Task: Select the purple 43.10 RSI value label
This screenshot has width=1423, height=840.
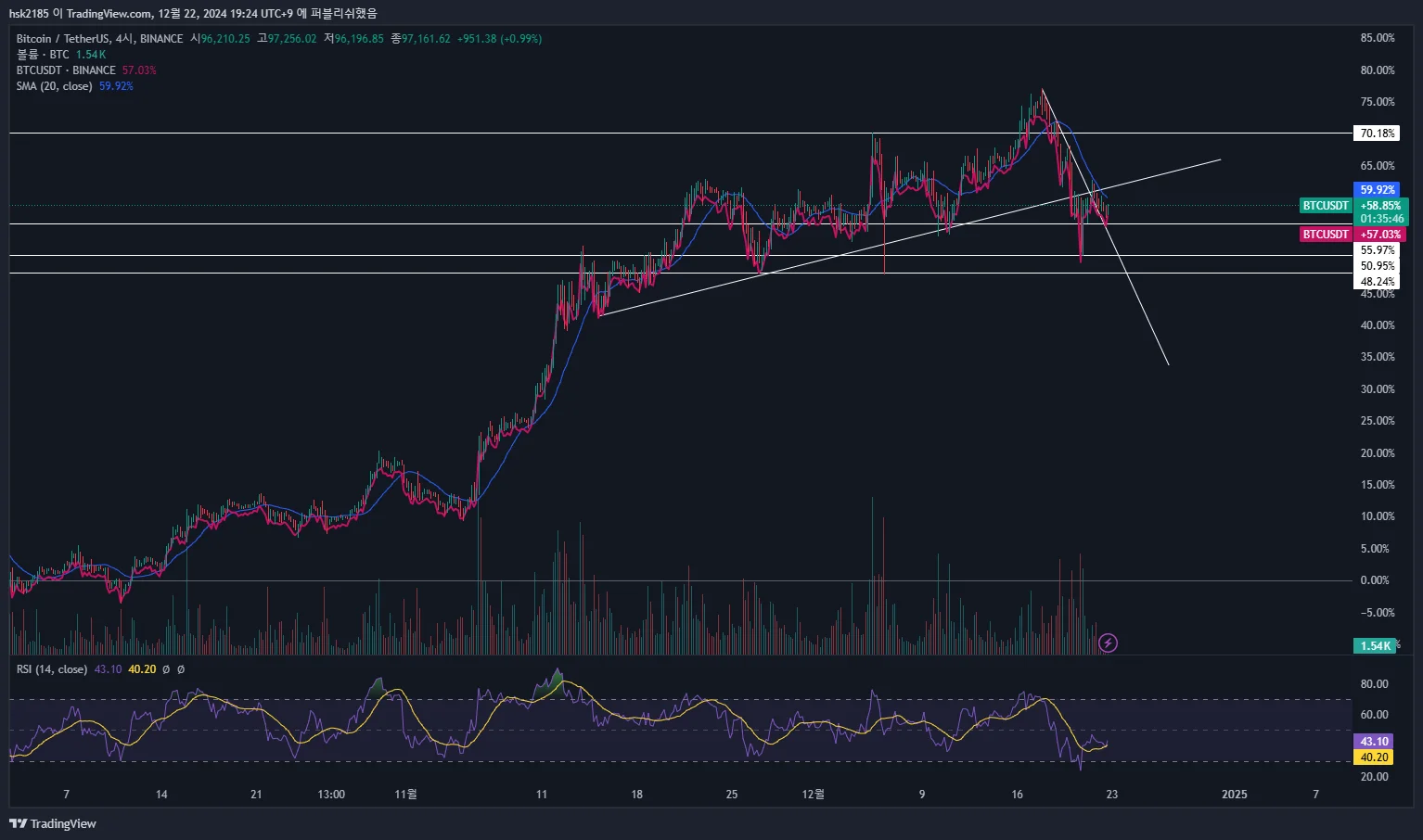Action: pos(1374,742)
